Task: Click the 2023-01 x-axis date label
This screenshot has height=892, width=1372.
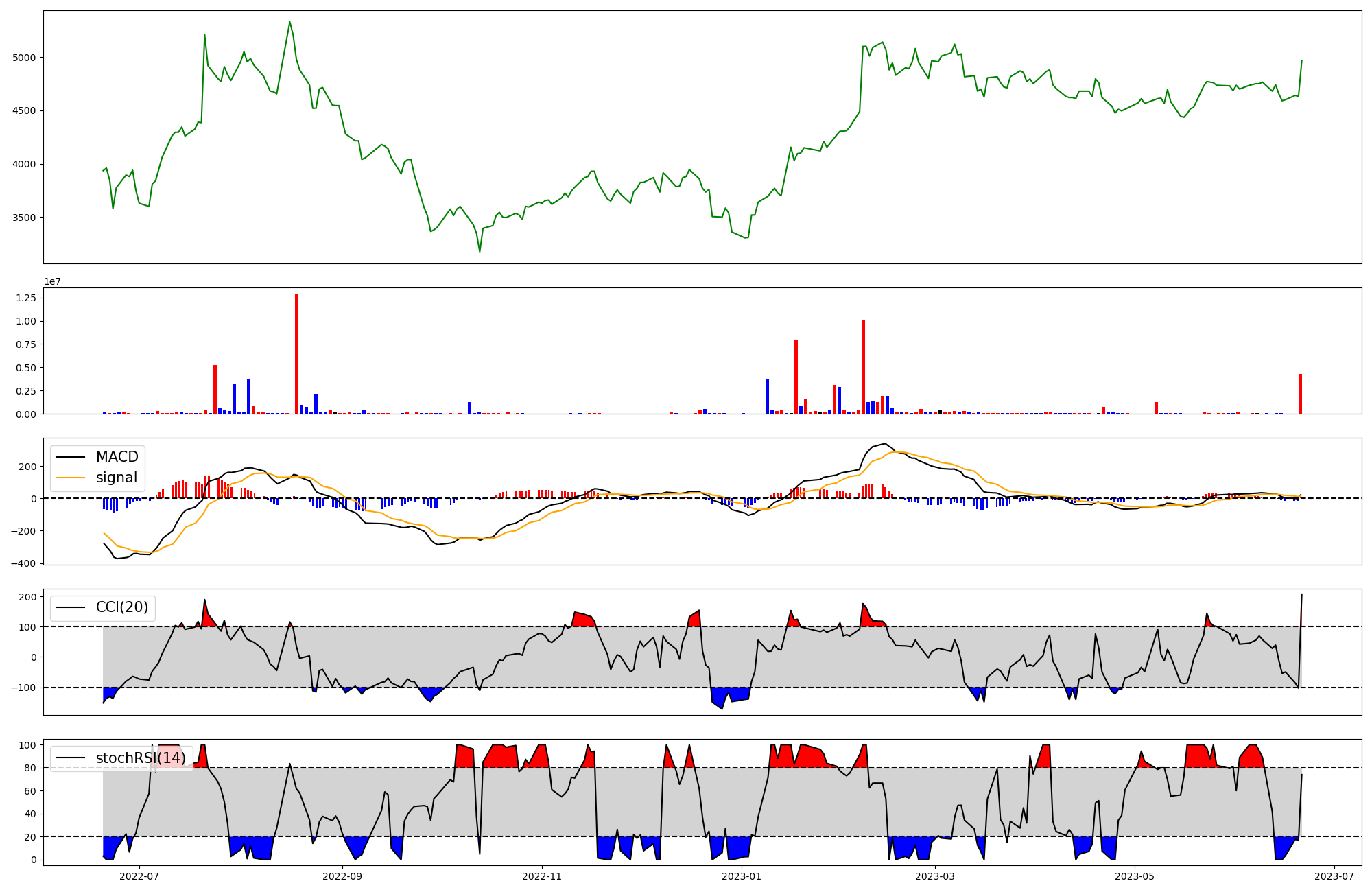Action: pyautogui.click(x=742, y=876)
